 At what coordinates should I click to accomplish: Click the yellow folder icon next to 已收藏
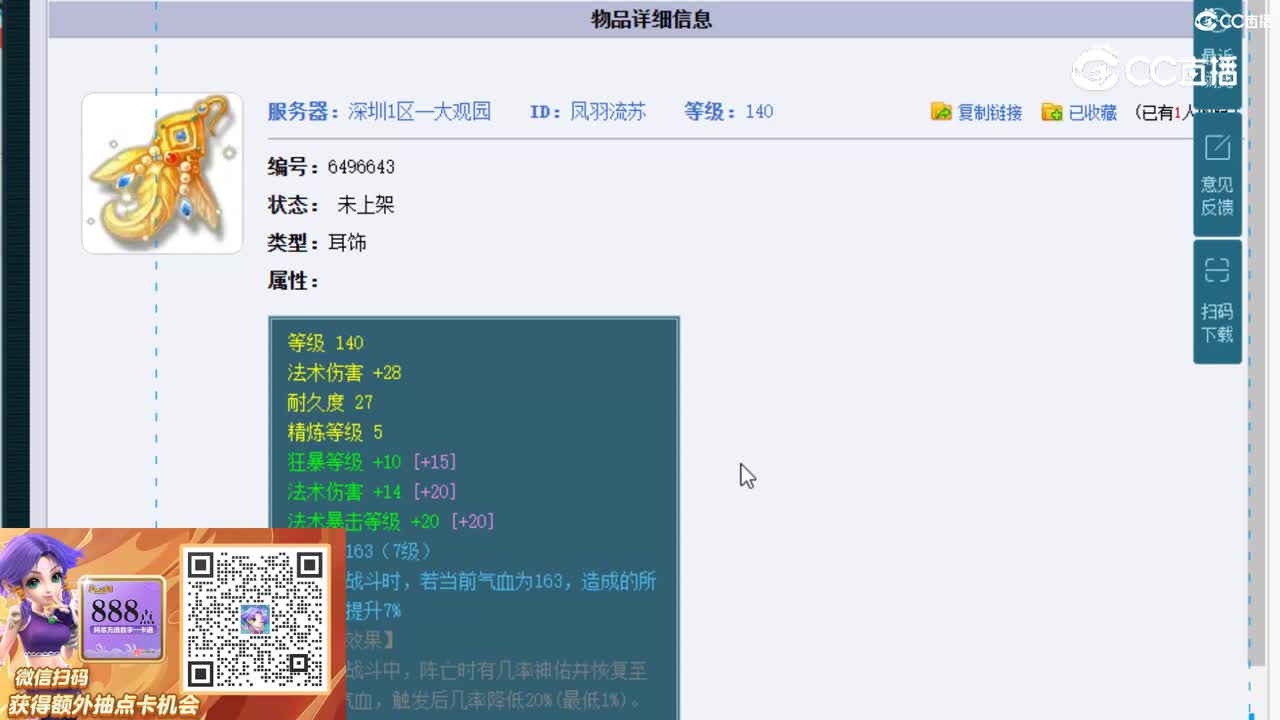pyautogui.click(x=1051, y=112)
